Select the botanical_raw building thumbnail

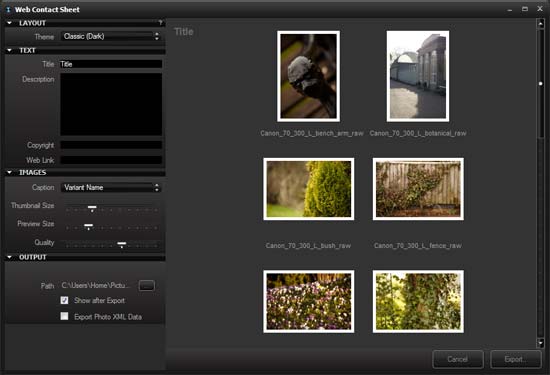pos(418,76)
